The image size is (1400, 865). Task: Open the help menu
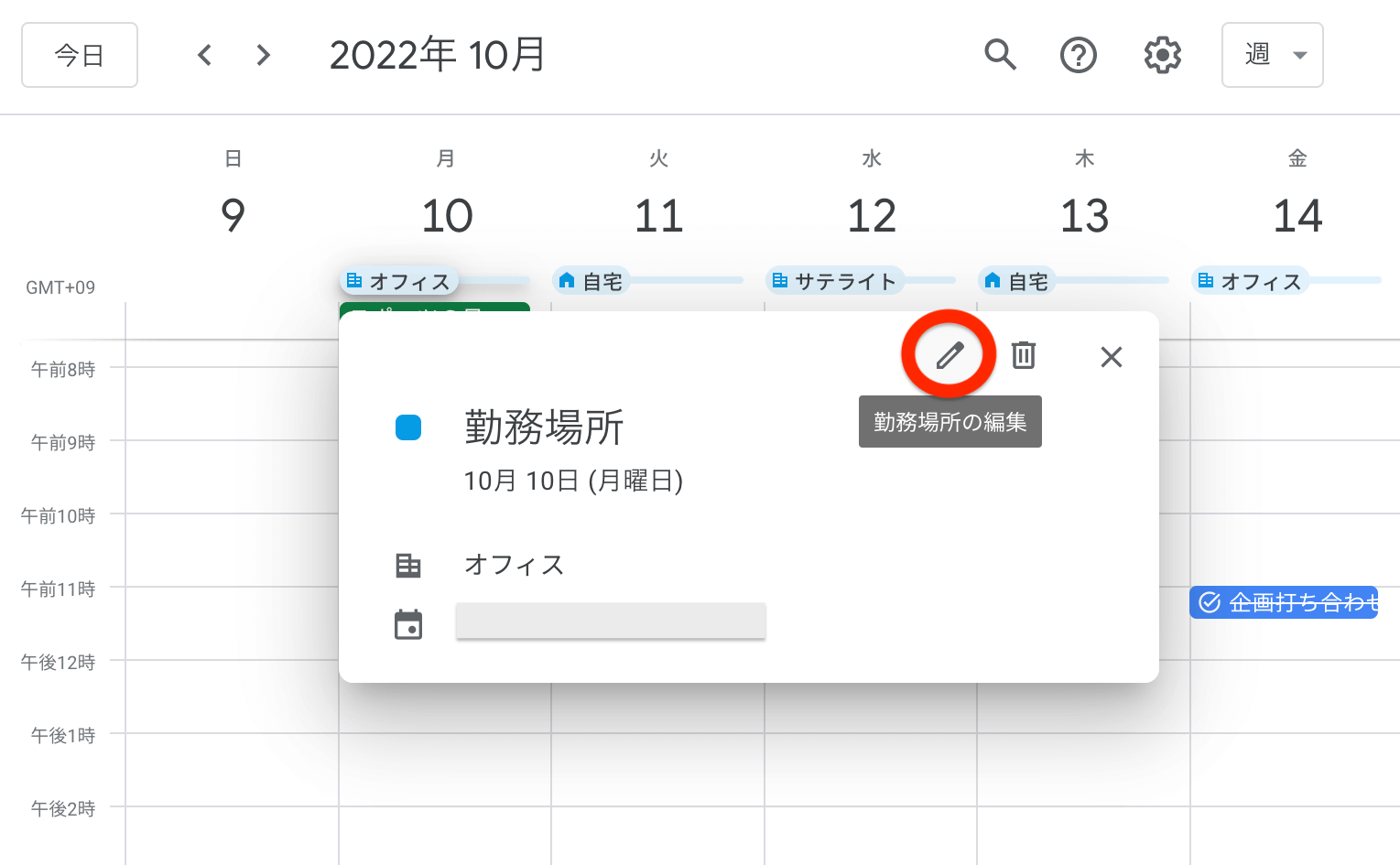click(x=1078, y=55)
